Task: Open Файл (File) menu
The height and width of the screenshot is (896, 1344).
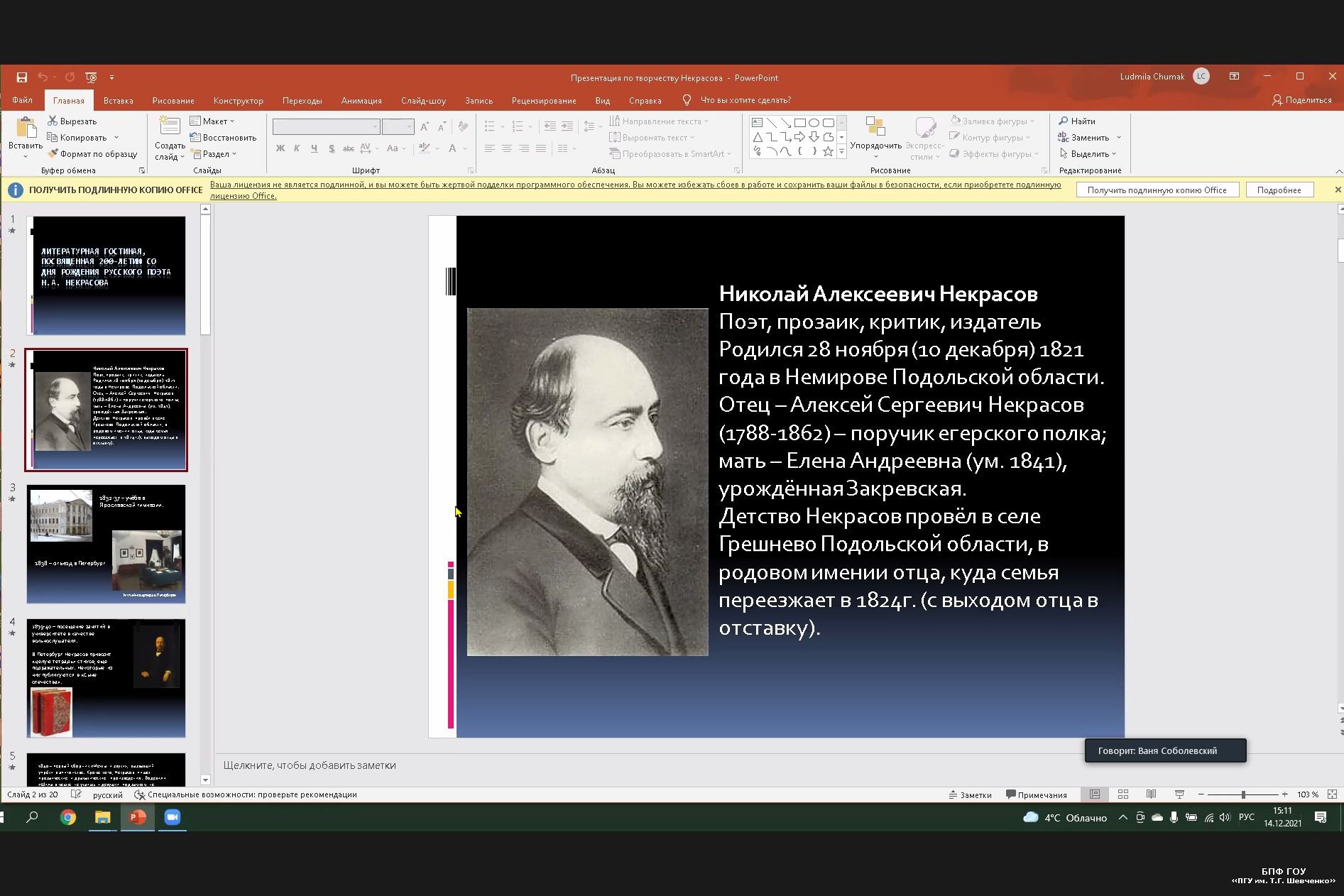Action: [x=22, y=101]
